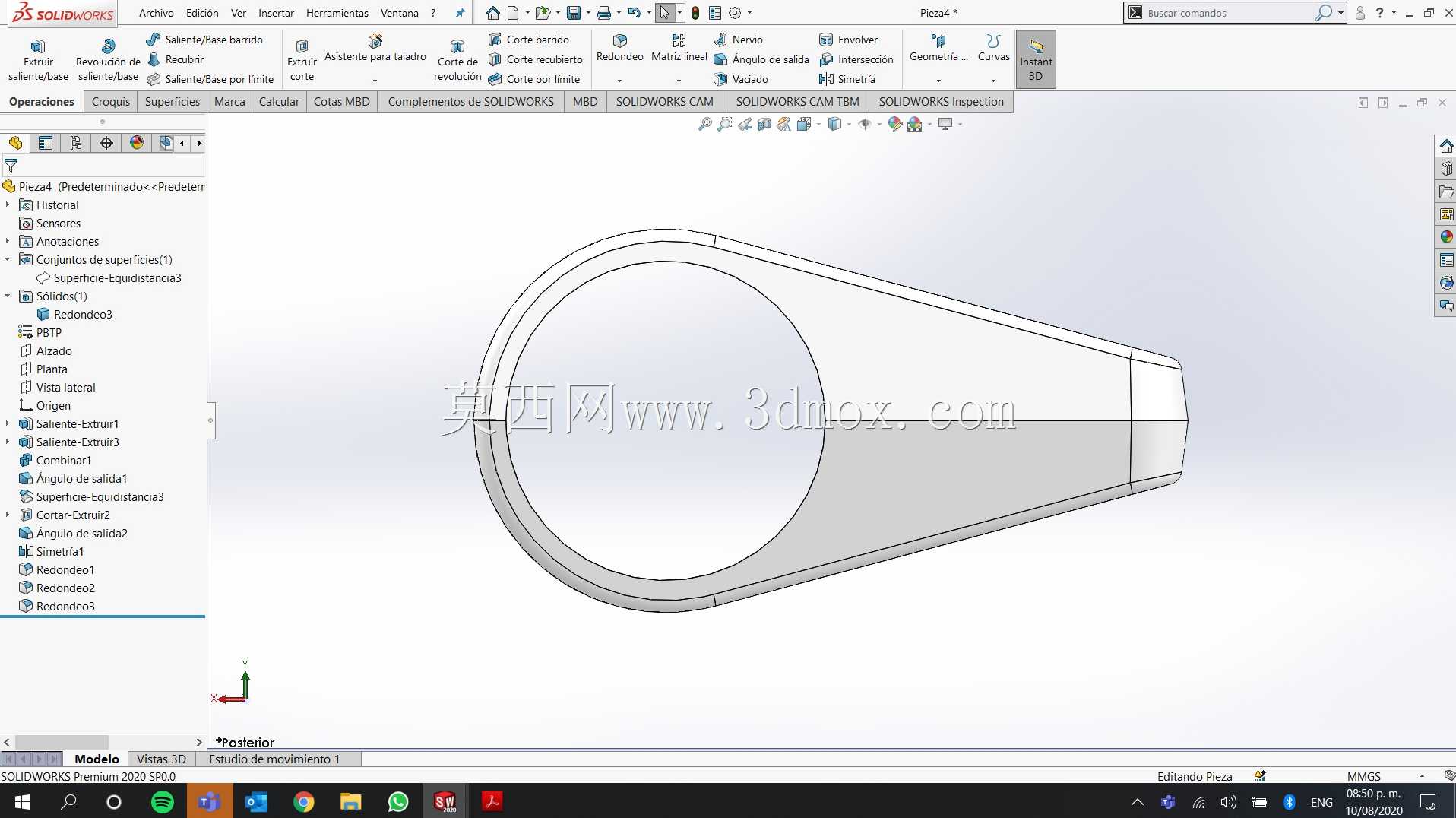The width and height of the screenshot is (1456, 818).
Task: Choose Corte recubierto tool
Action: point(536,59)
